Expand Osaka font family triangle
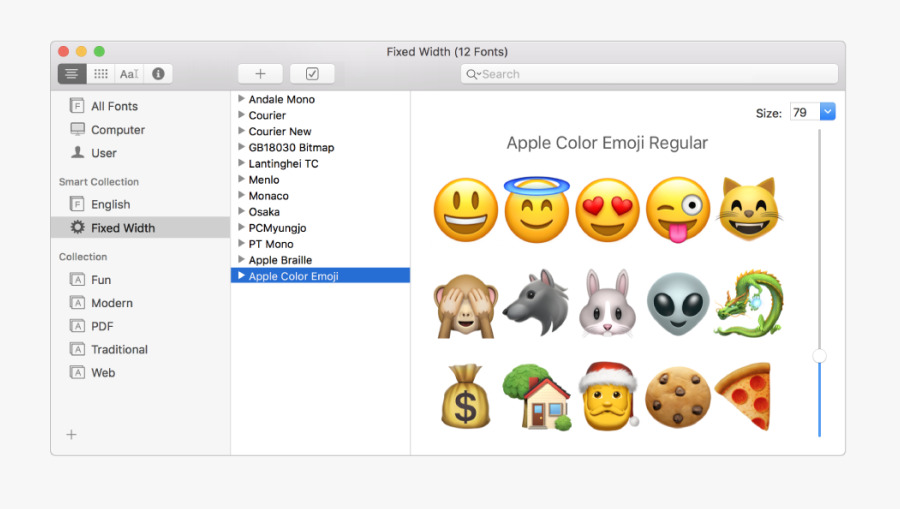 [242, 211]
